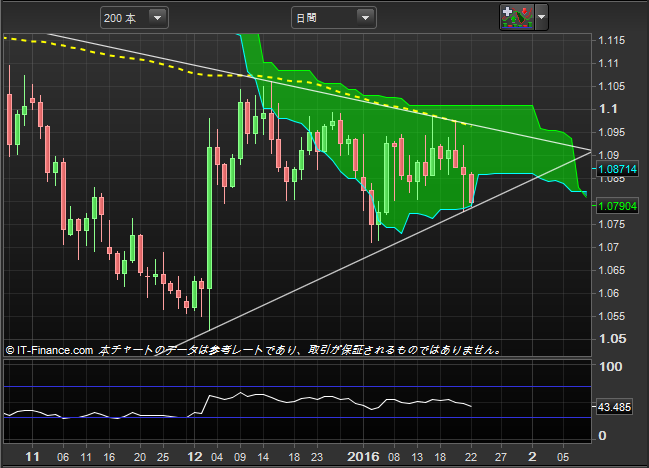Click the 1.095 price axis label

[x=612, y=132]
